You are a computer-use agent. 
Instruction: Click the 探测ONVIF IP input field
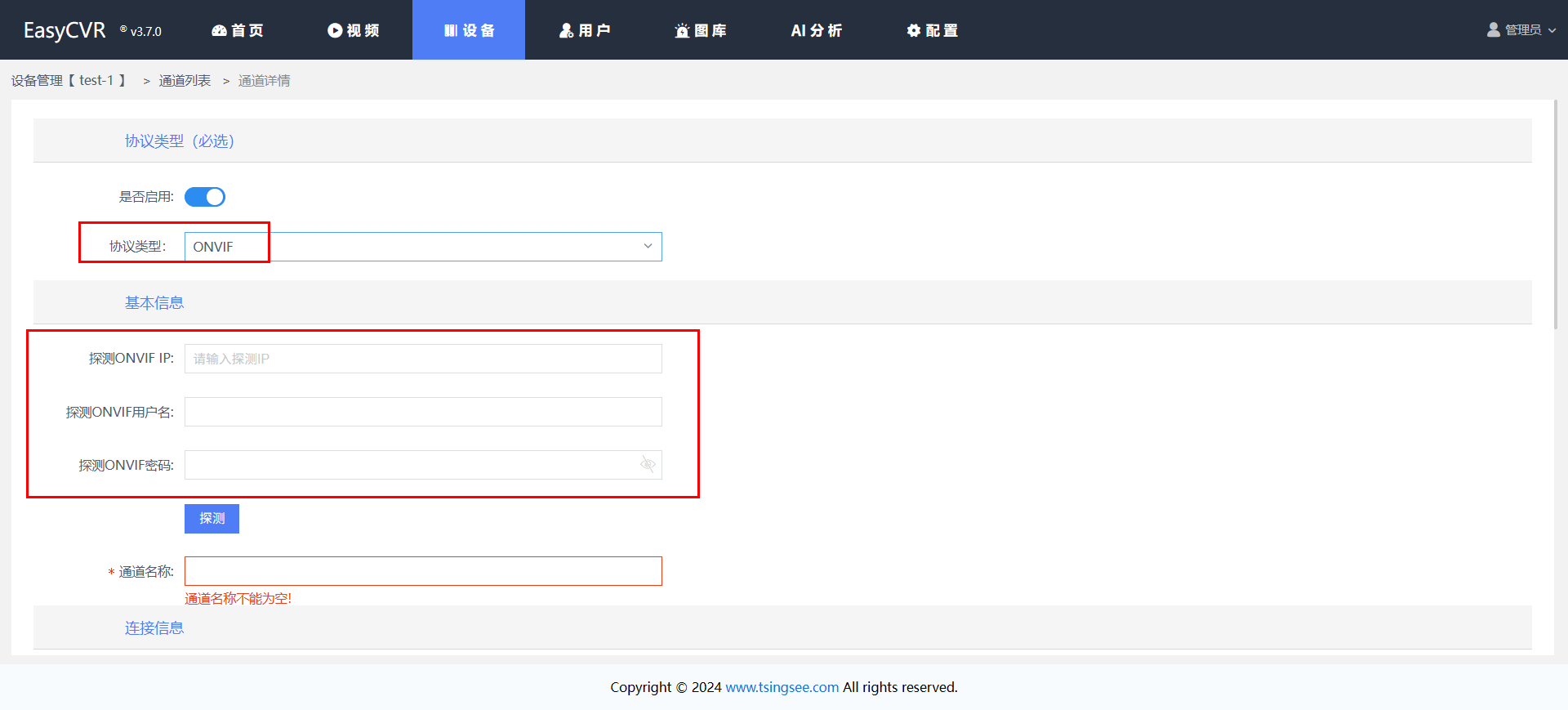coord(423,359)
